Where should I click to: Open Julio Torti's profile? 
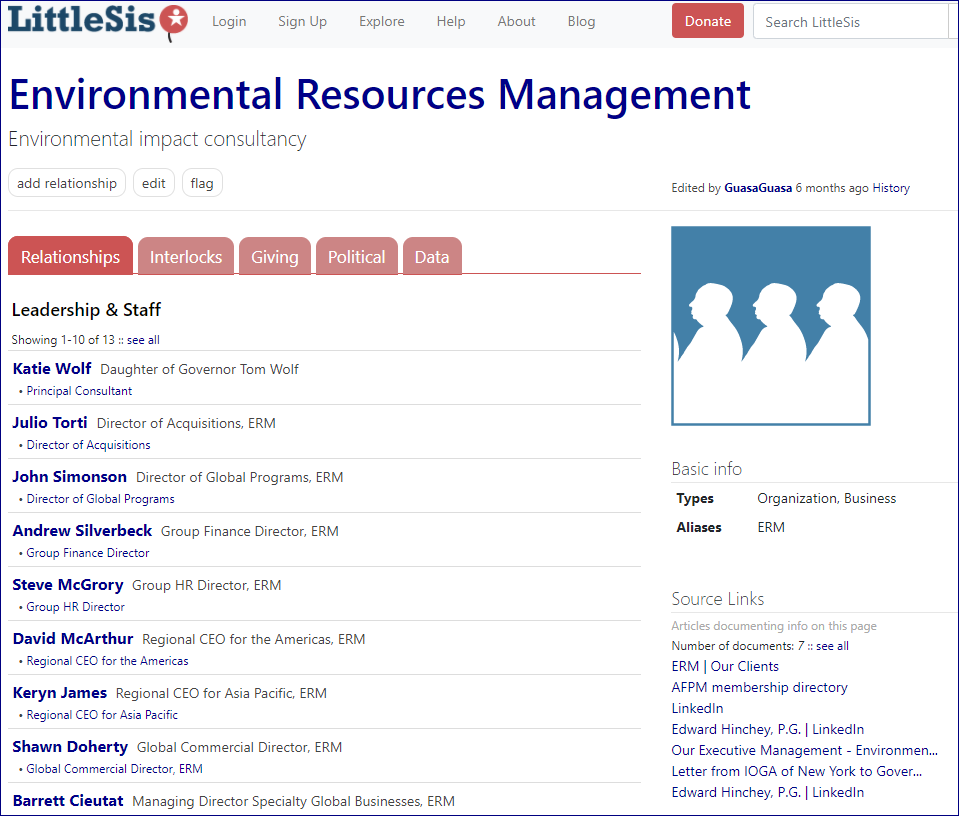pyautogui.click(x=50, y=423)
